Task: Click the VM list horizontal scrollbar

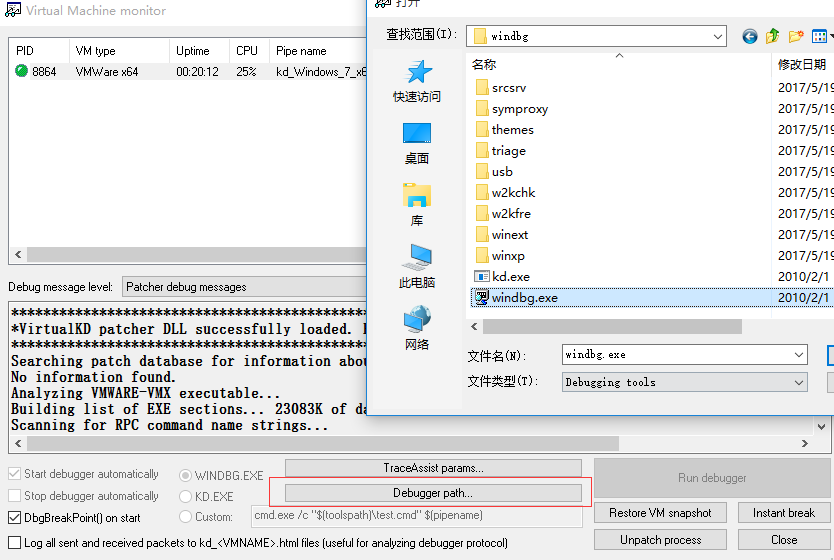Action: (197, 254)
